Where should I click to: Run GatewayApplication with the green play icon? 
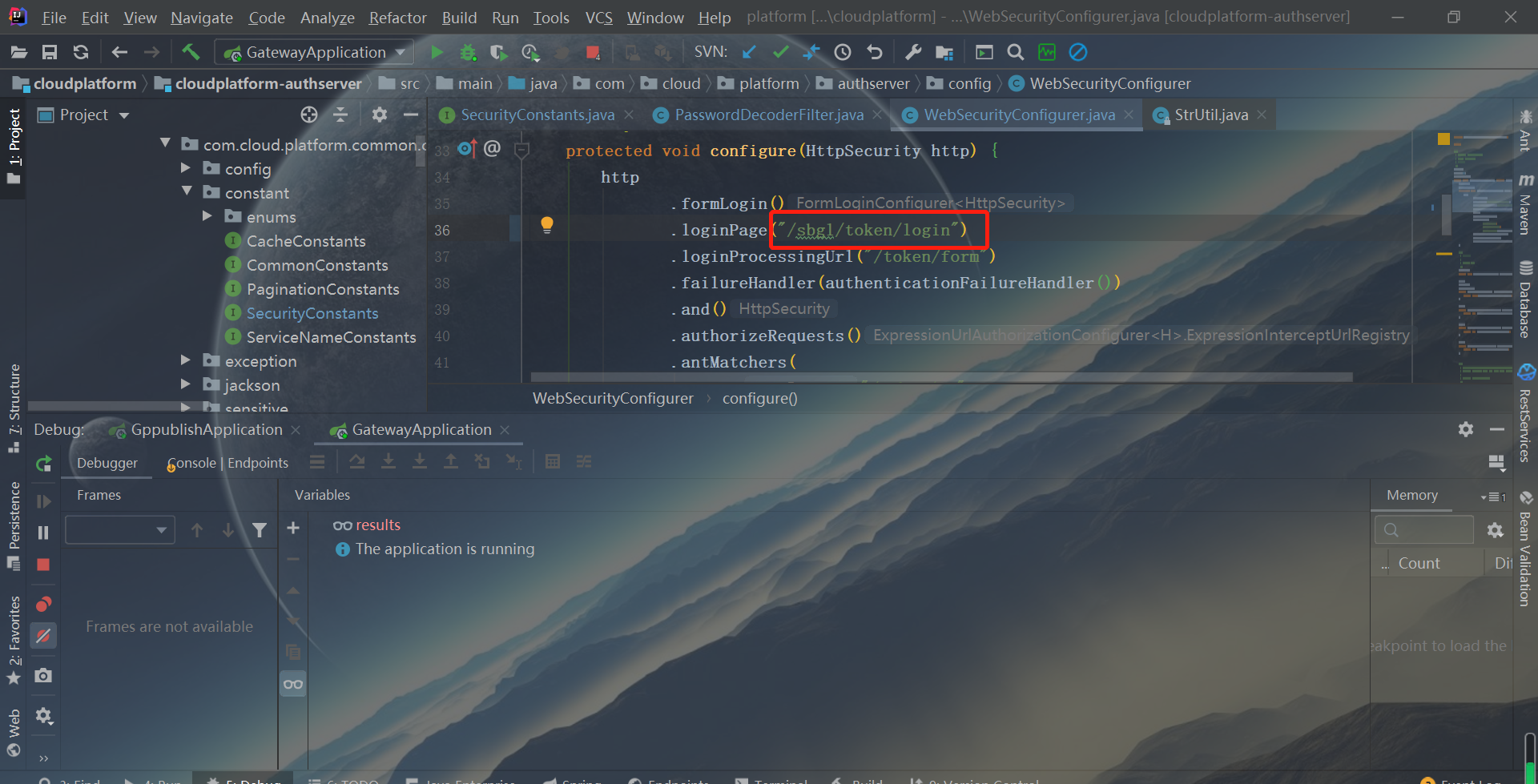pyautogui.click(x=437, y=52)
